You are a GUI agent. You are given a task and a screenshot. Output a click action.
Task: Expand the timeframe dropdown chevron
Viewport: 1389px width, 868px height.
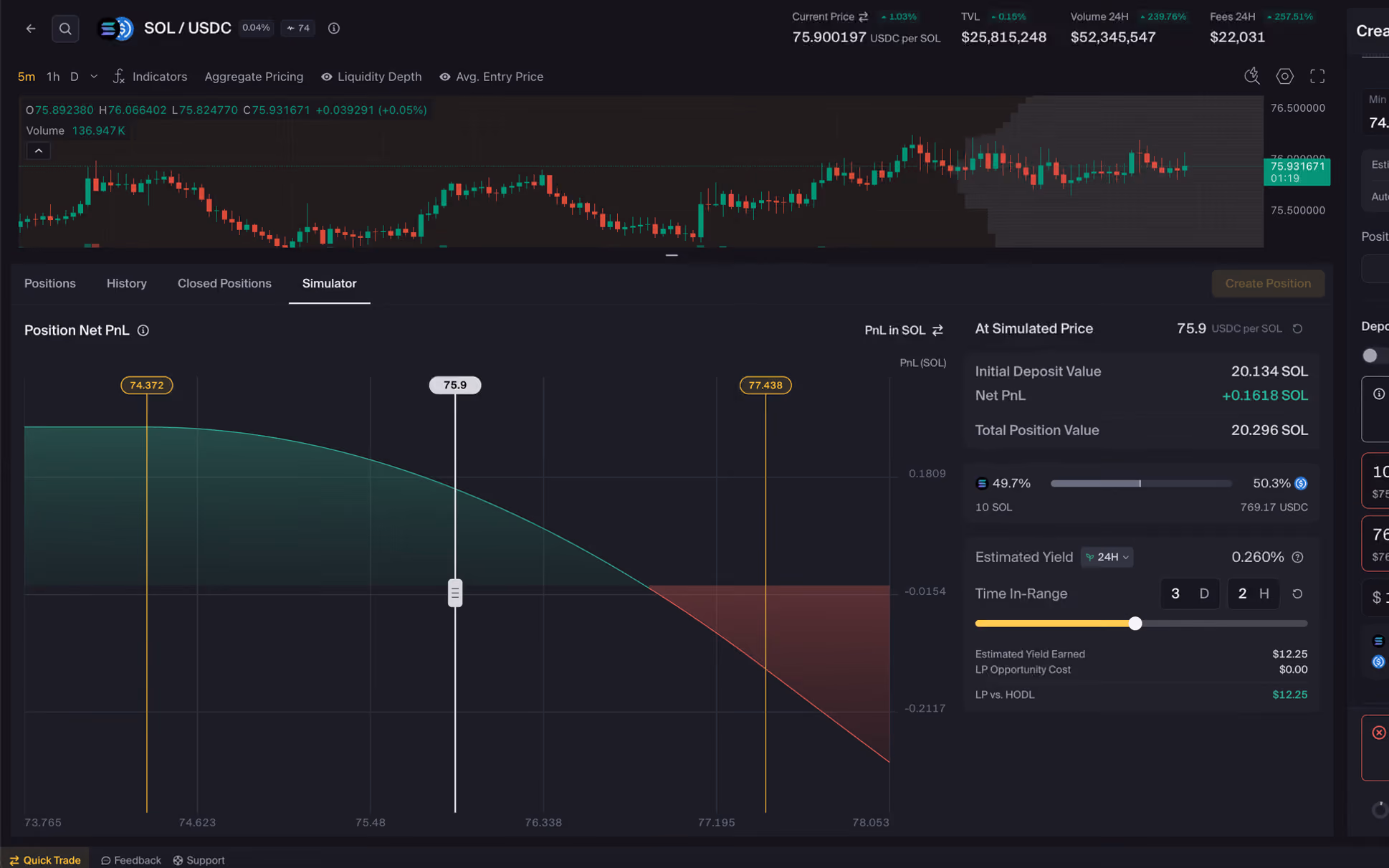point(94,77)
